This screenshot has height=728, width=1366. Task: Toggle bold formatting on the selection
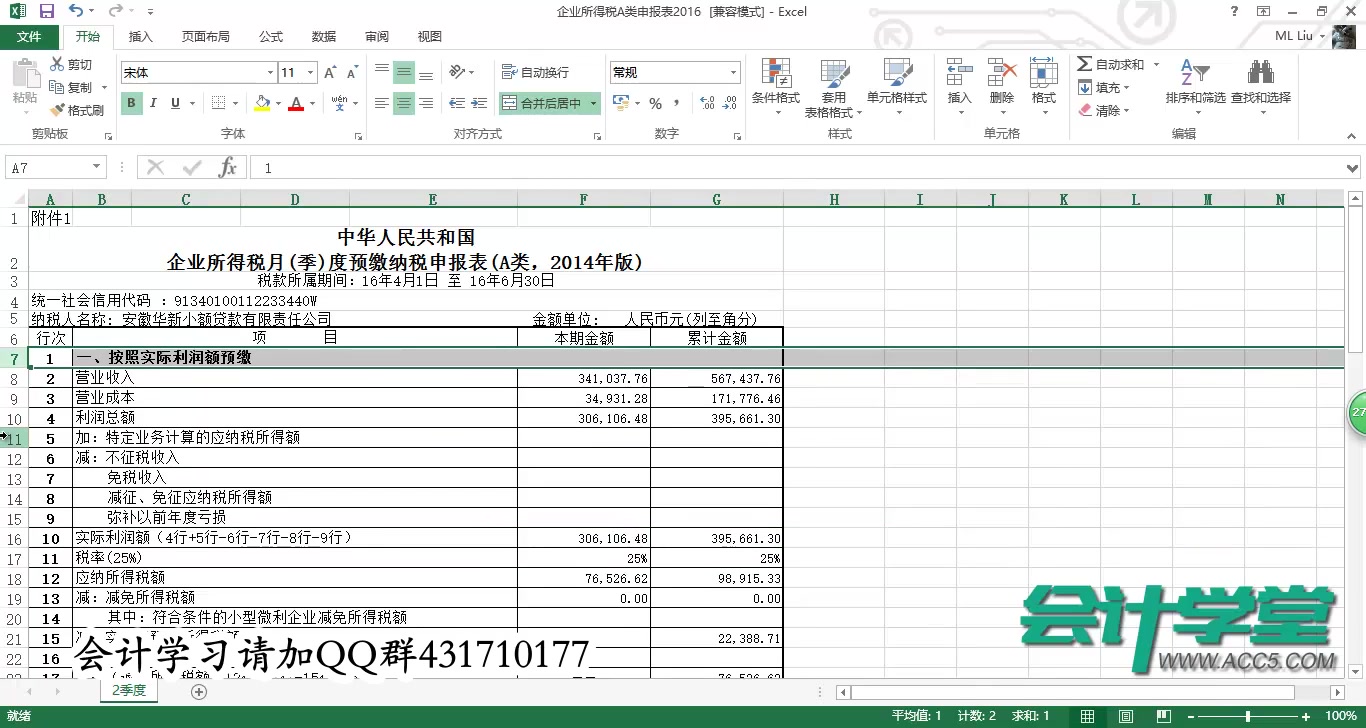pyautogui.click(x=131, y=103)
